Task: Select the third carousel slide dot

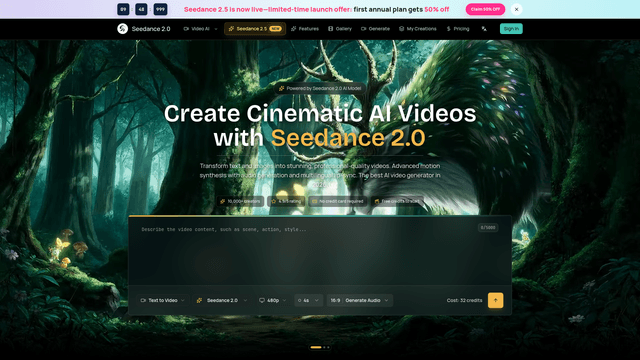Action: [329, 347]
